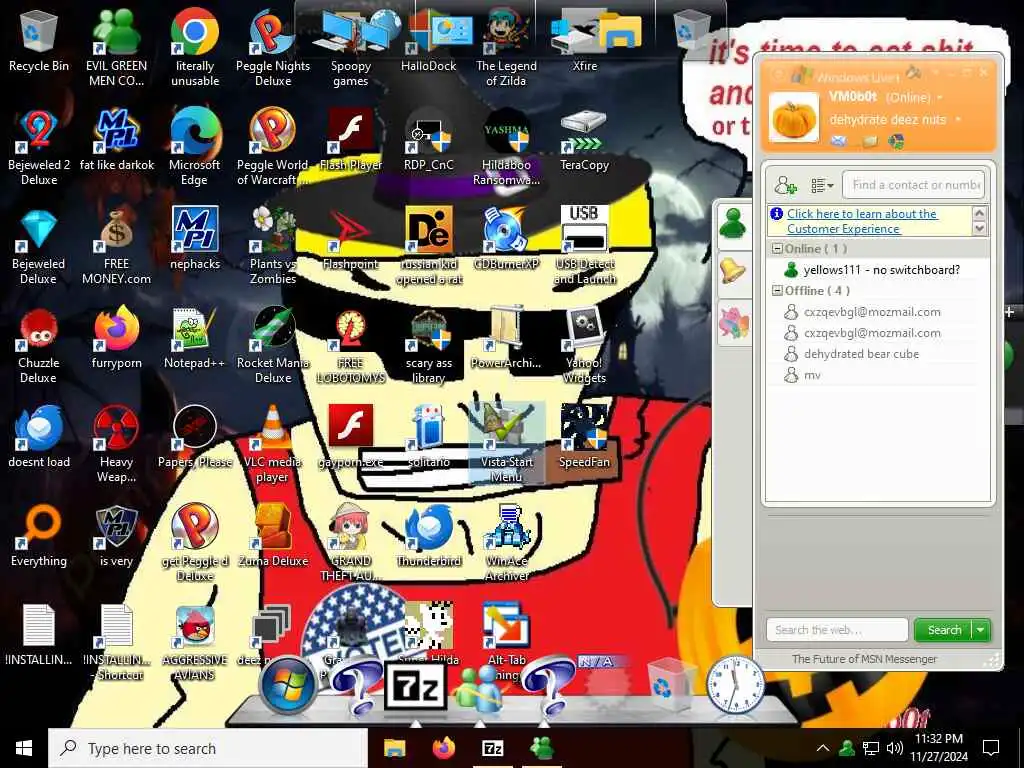Click the analog clock on the bottom dock
Viewport: 1024px width, 768px height.
point(735,684)
